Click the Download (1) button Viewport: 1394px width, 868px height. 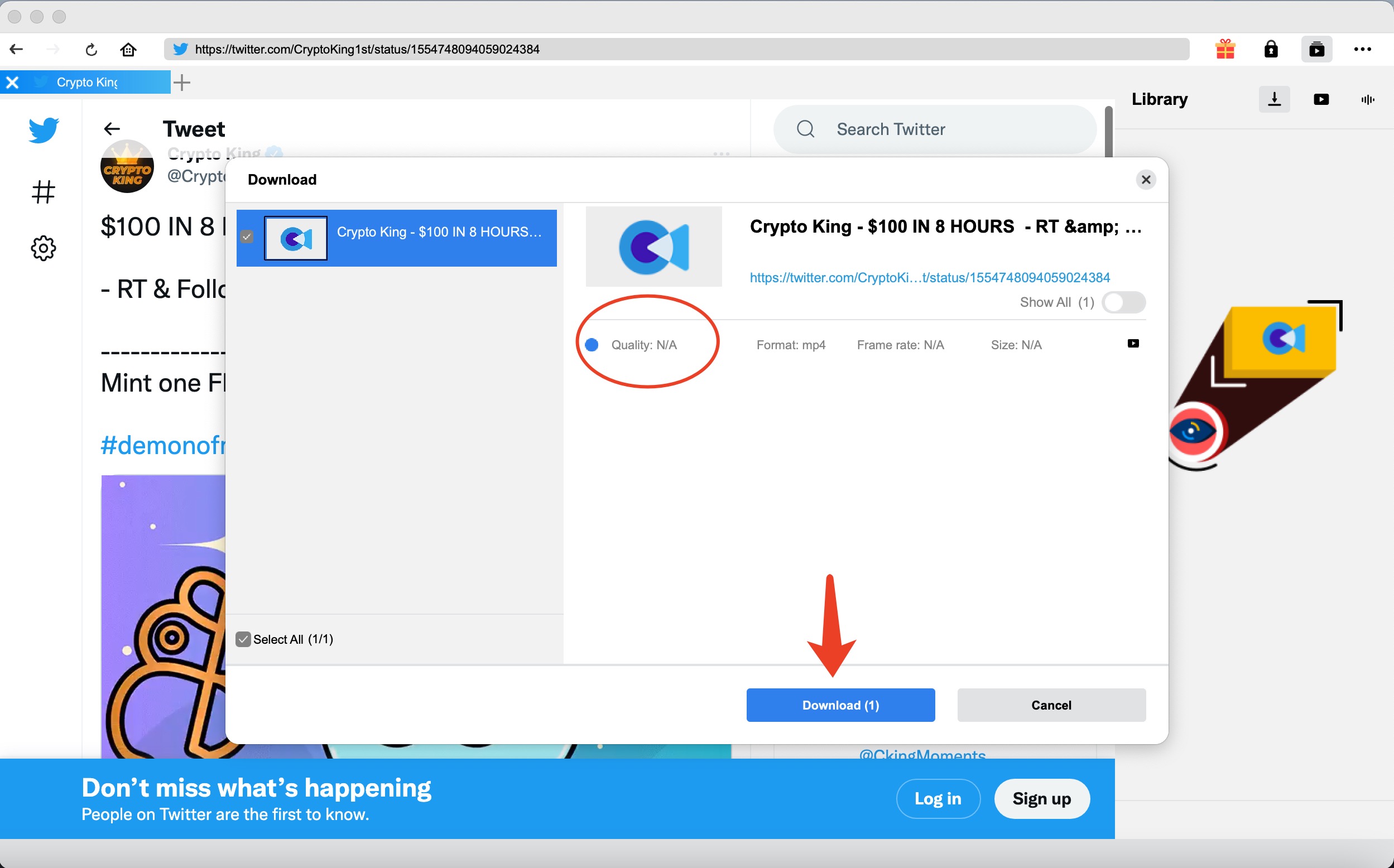click(x=840, y=705)
